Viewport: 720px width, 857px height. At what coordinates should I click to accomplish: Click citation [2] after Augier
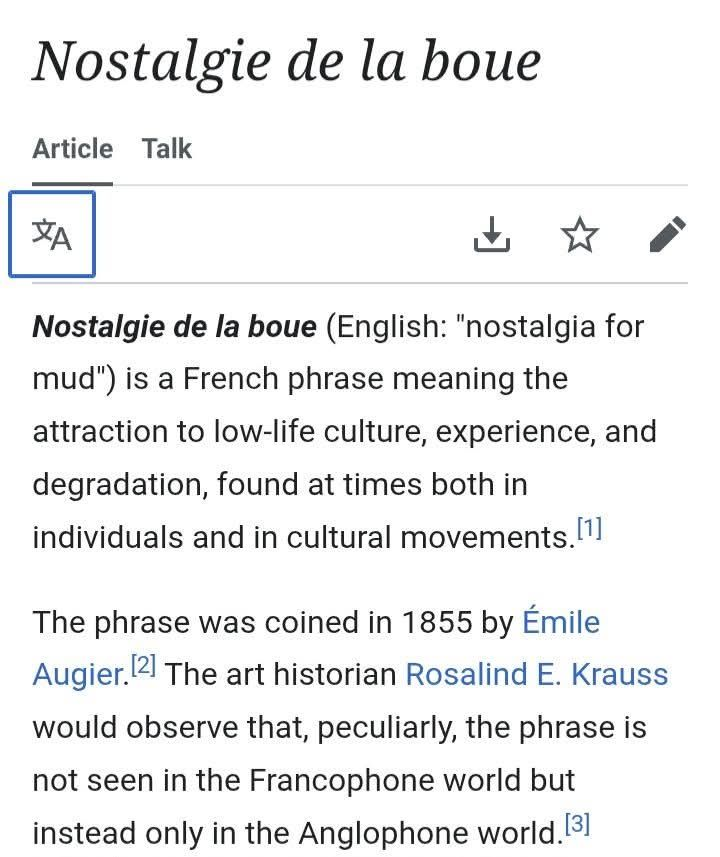(143, 666)
